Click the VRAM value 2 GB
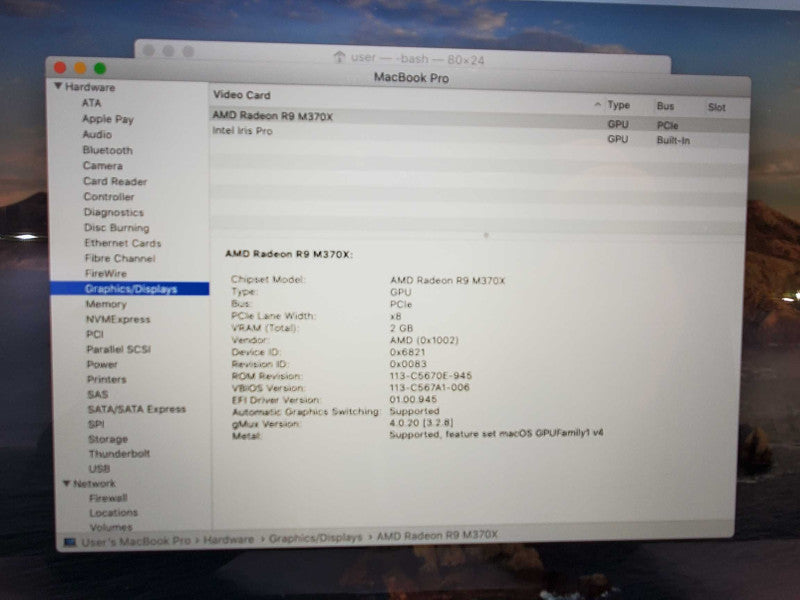This screenshot has height=600, width=800. tap(401, 328)
